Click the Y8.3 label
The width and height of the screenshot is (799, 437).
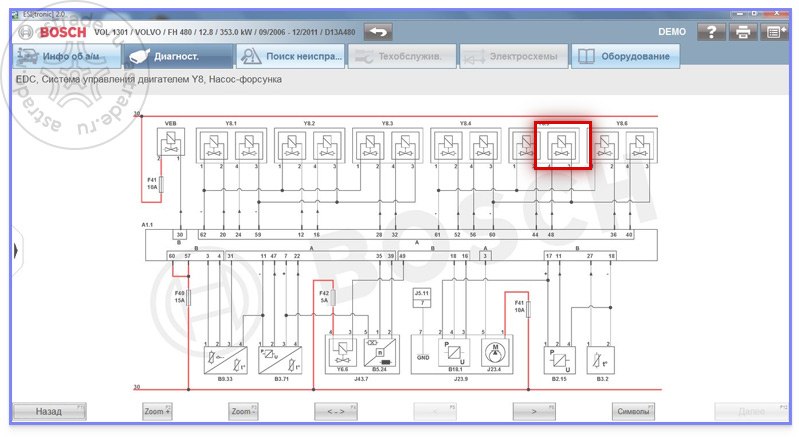387,123
